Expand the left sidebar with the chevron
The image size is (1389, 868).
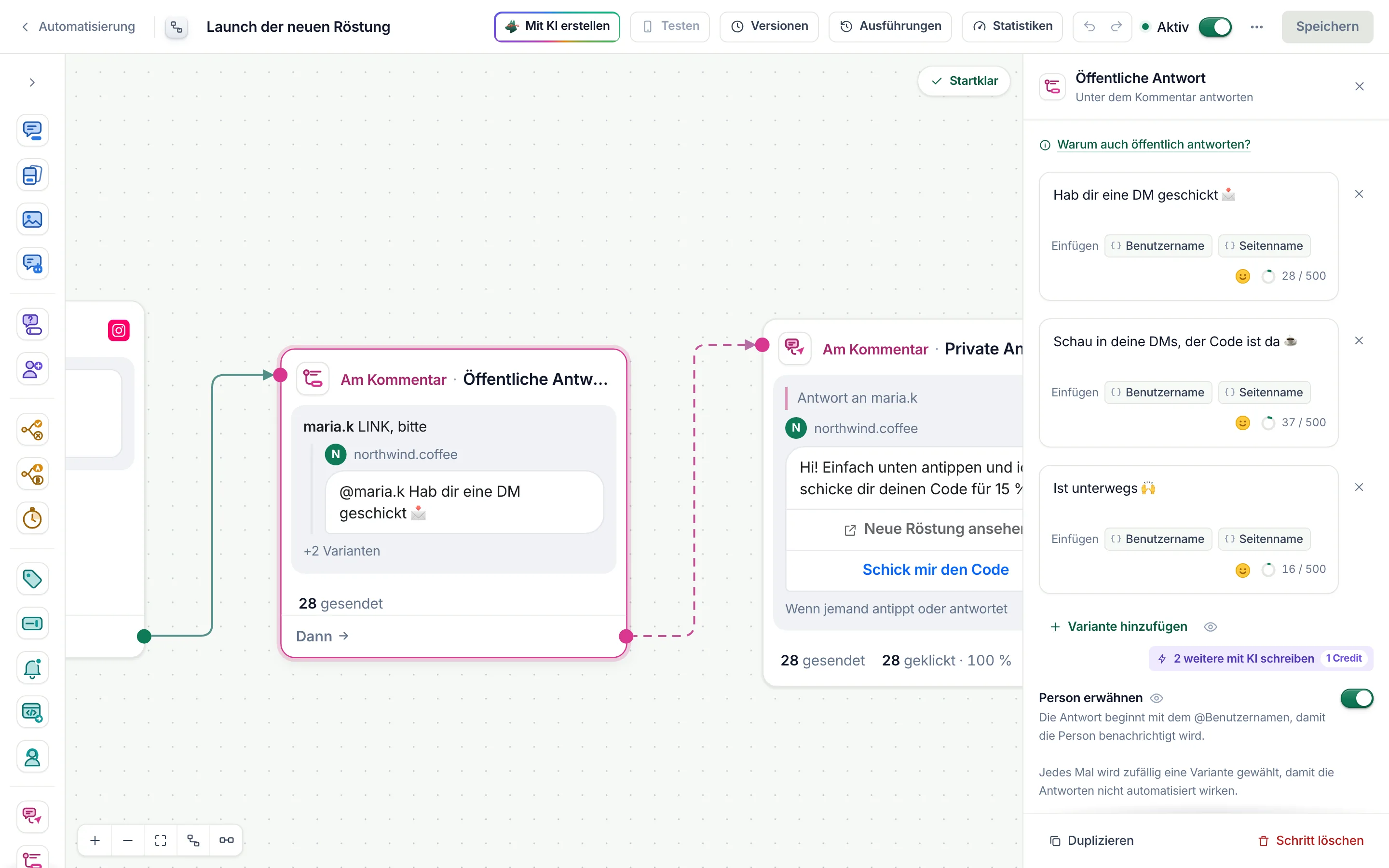(32, 82)
